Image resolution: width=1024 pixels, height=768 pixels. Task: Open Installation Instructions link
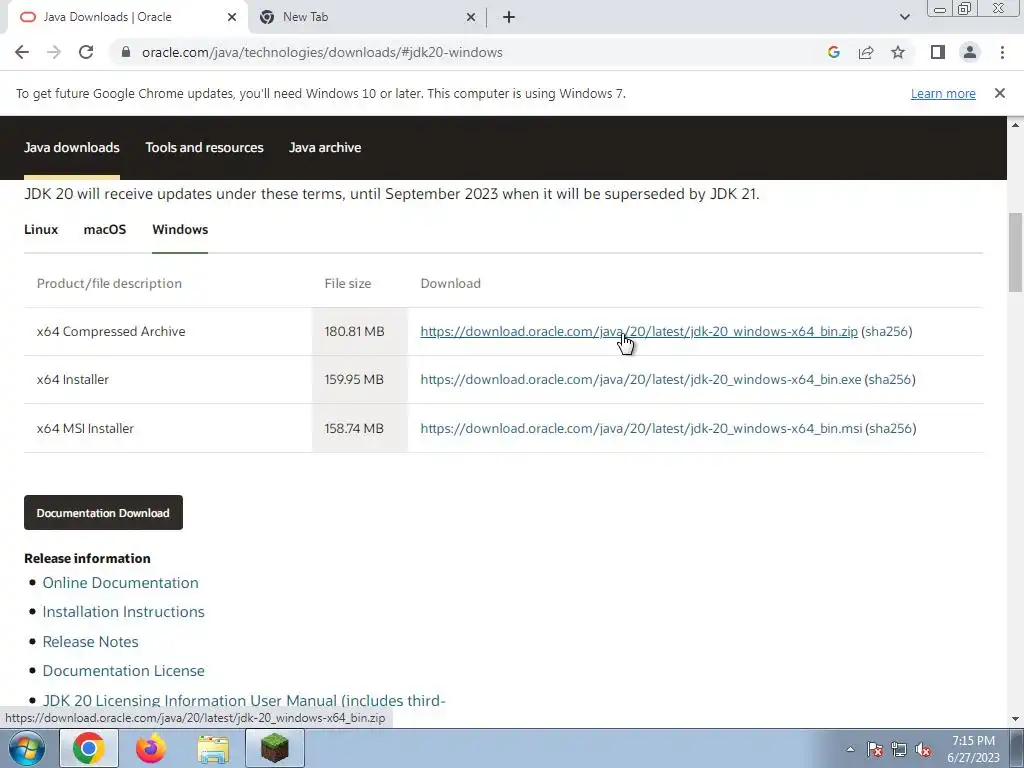(x=123, y=612)
